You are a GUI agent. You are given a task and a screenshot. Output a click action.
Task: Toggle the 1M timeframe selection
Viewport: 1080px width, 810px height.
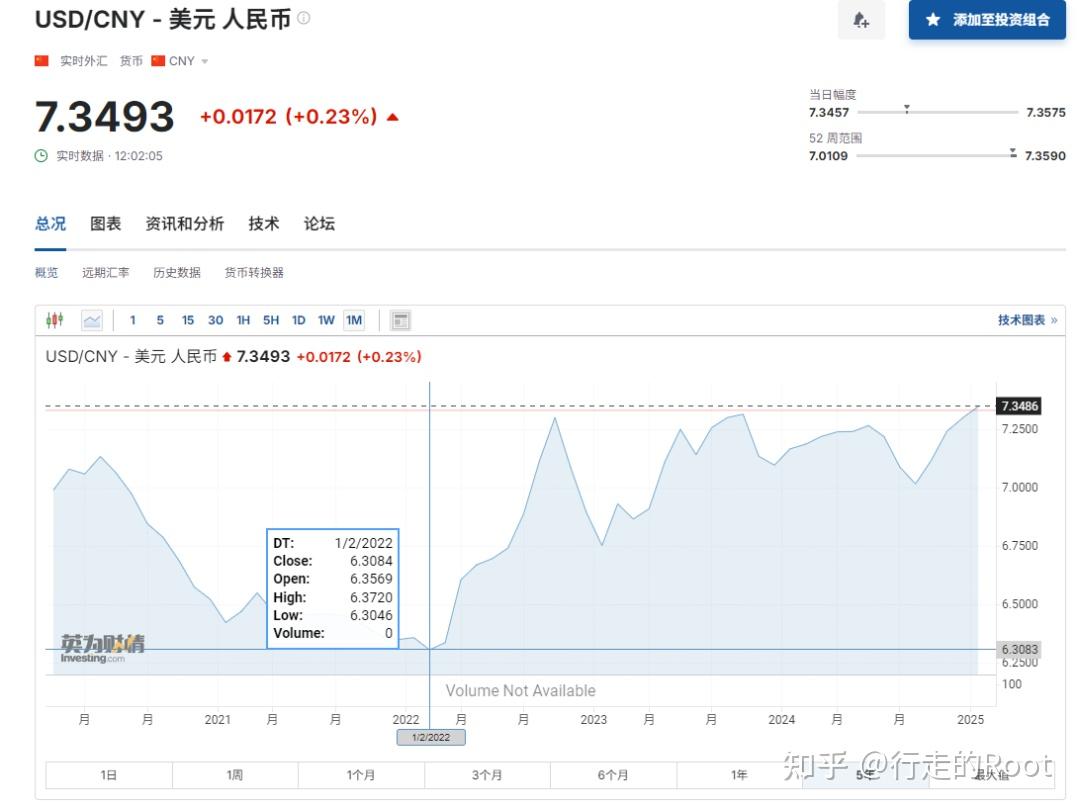click(354, 320)
